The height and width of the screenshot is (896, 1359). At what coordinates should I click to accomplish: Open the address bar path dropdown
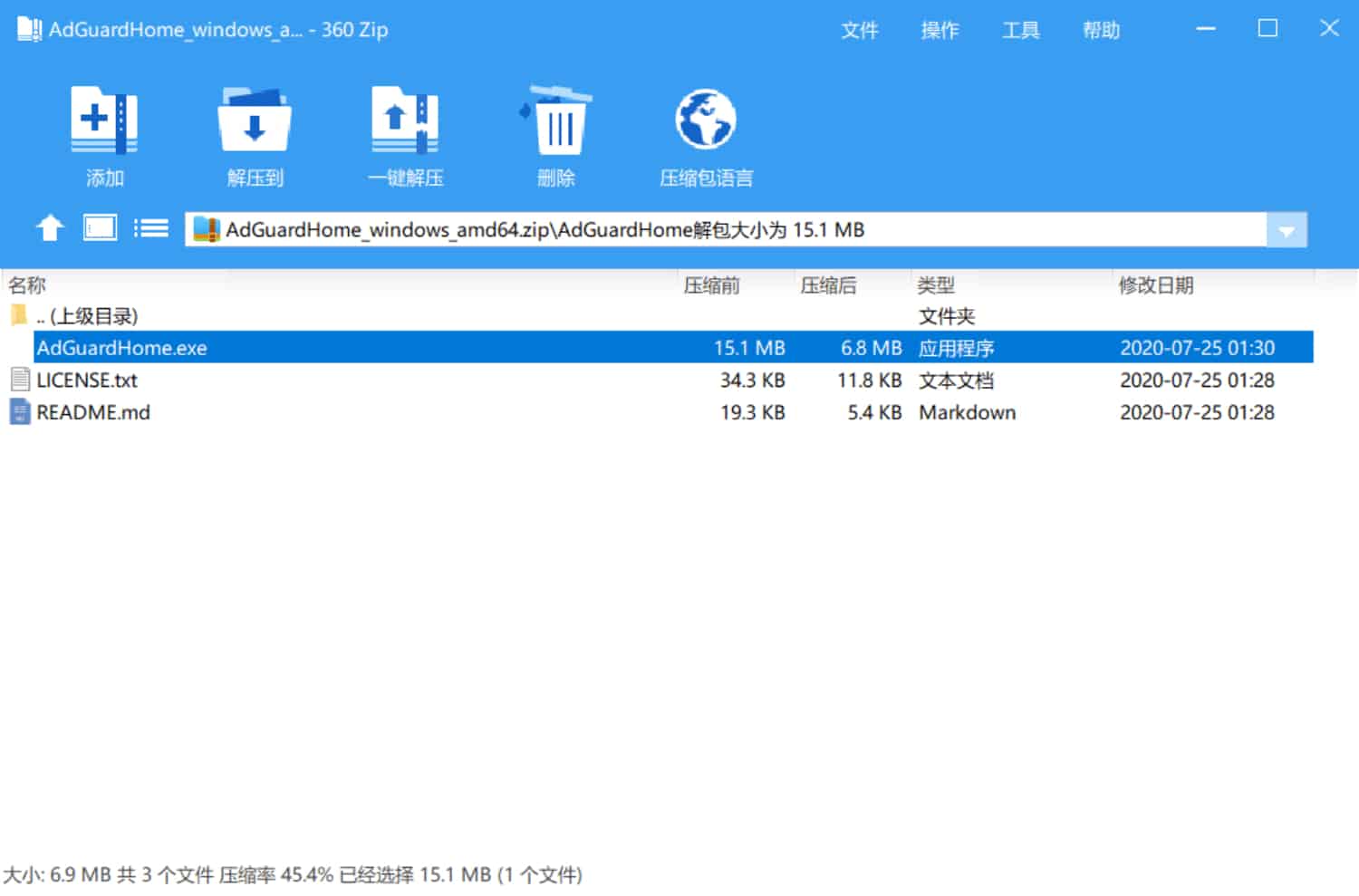point(1287,229)
